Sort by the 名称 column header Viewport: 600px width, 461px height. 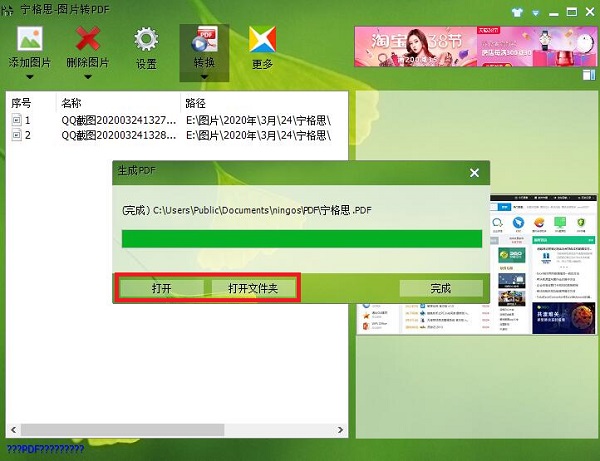point(72,103)
